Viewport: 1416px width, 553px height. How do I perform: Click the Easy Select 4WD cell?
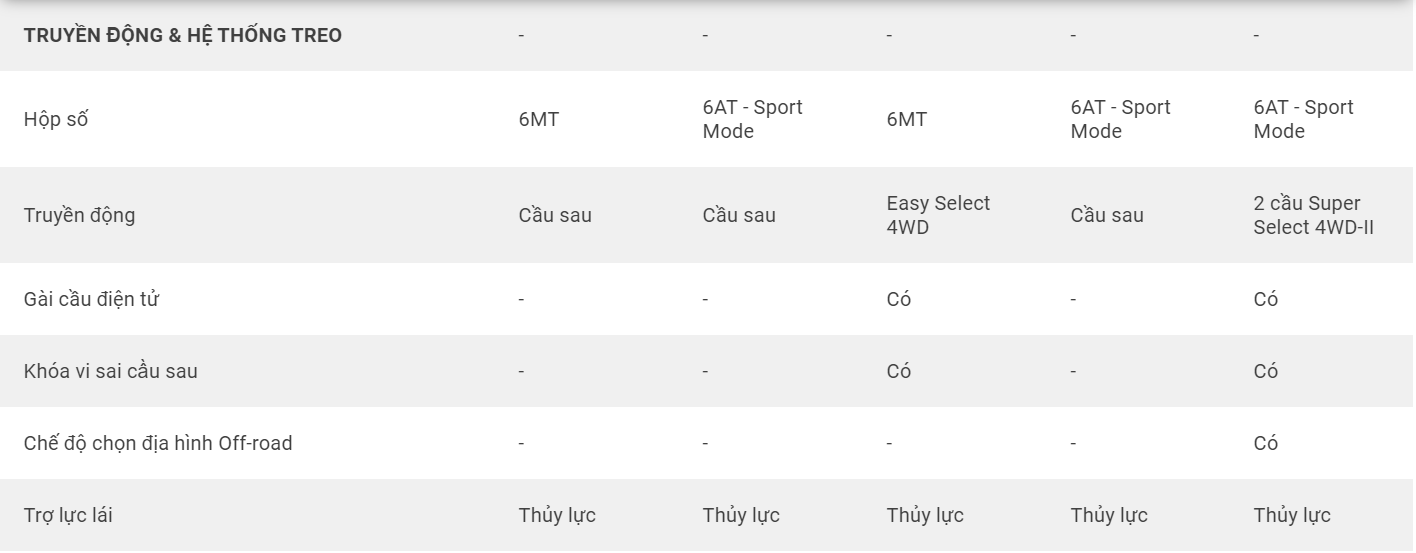click(938, 215)
